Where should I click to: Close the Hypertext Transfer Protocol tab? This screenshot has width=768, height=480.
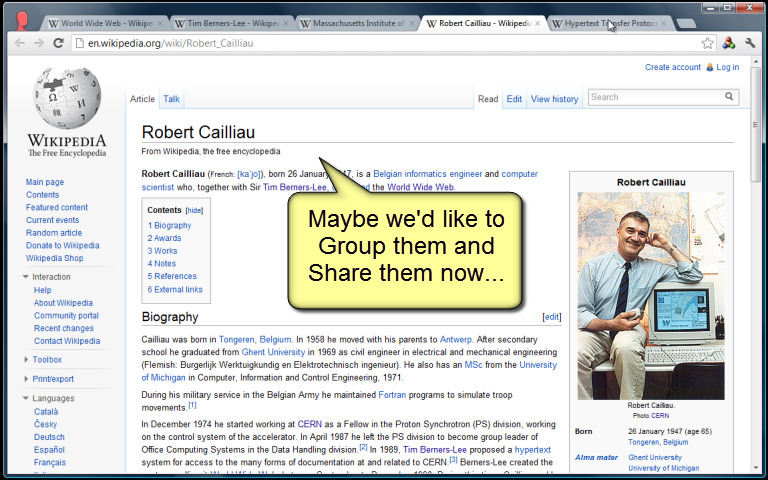(x=664, y=24)
